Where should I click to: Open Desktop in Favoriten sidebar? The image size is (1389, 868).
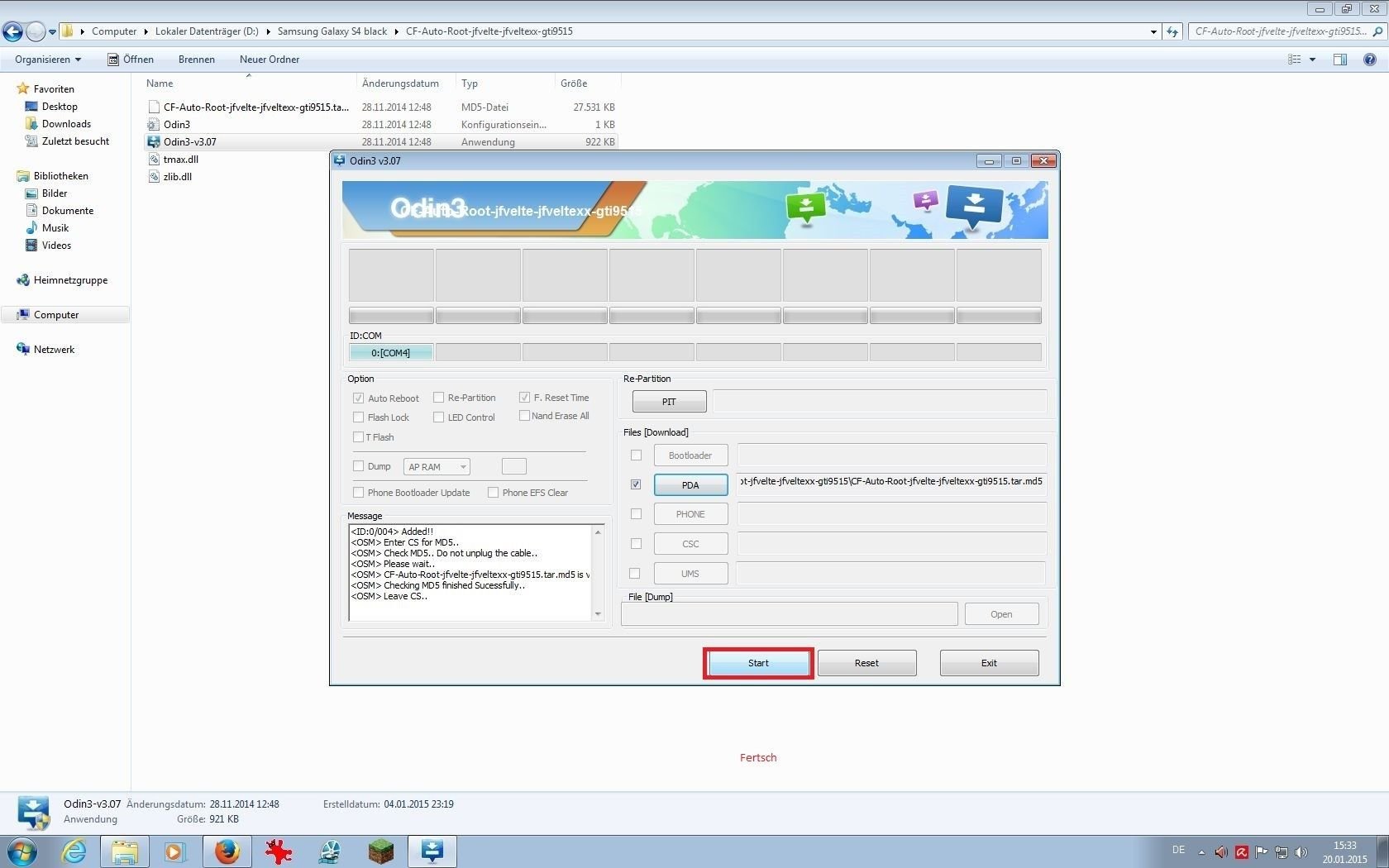(x=60, y=107)
